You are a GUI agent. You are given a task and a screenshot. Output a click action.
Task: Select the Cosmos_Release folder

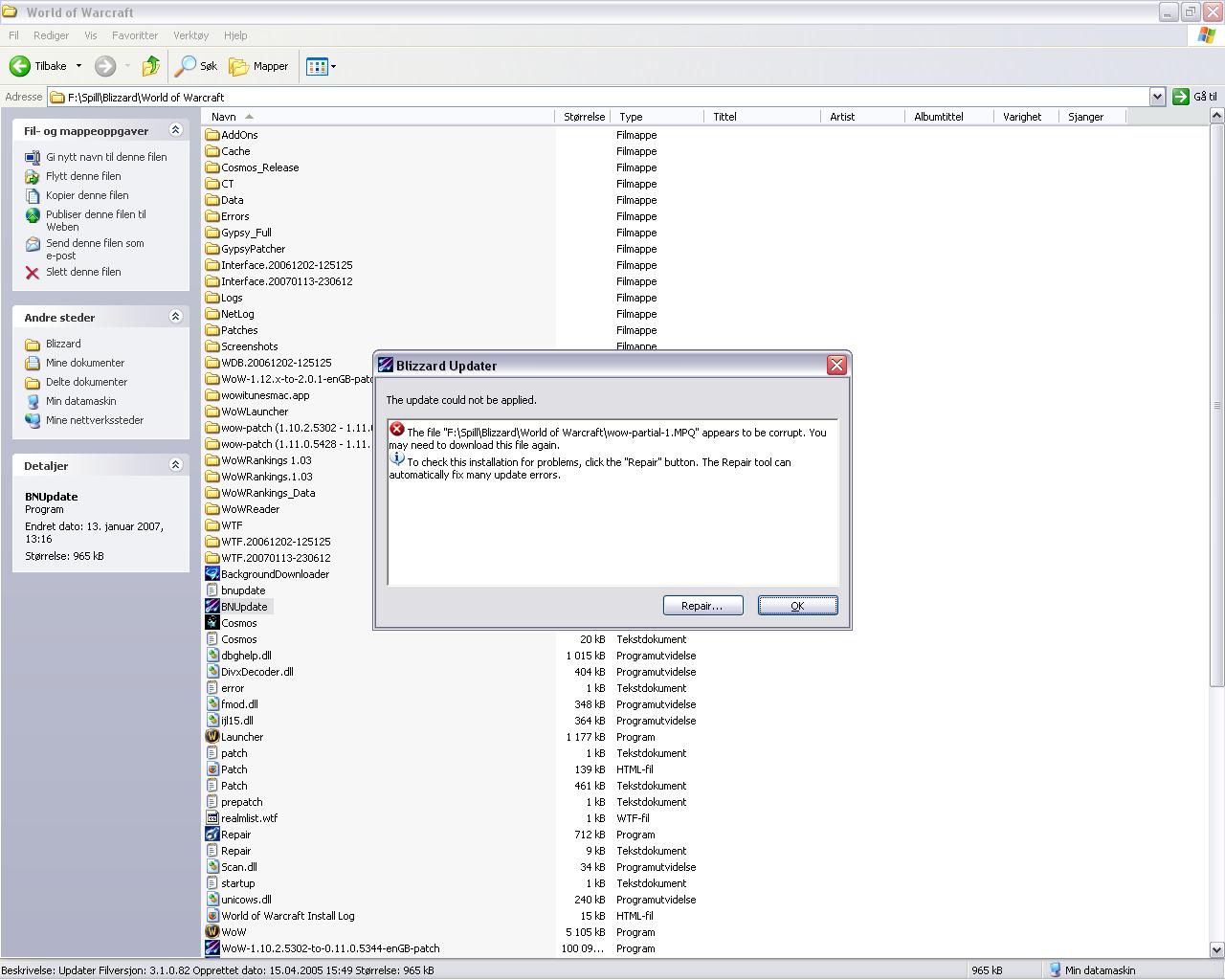click(x=252, y=167)
